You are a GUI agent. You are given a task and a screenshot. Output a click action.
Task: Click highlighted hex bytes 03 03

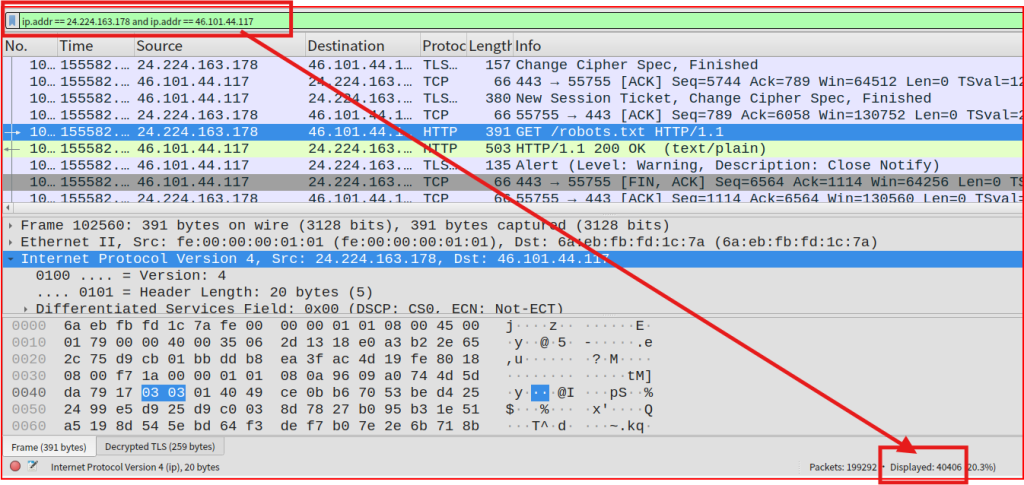(160, 392)
